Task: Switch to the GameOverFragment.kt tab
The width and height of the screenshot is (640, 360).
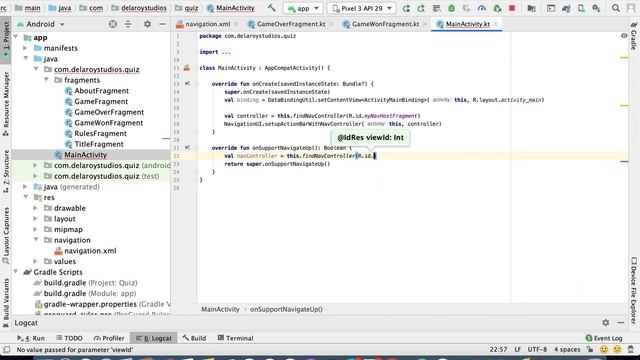Action: [291, 24]
